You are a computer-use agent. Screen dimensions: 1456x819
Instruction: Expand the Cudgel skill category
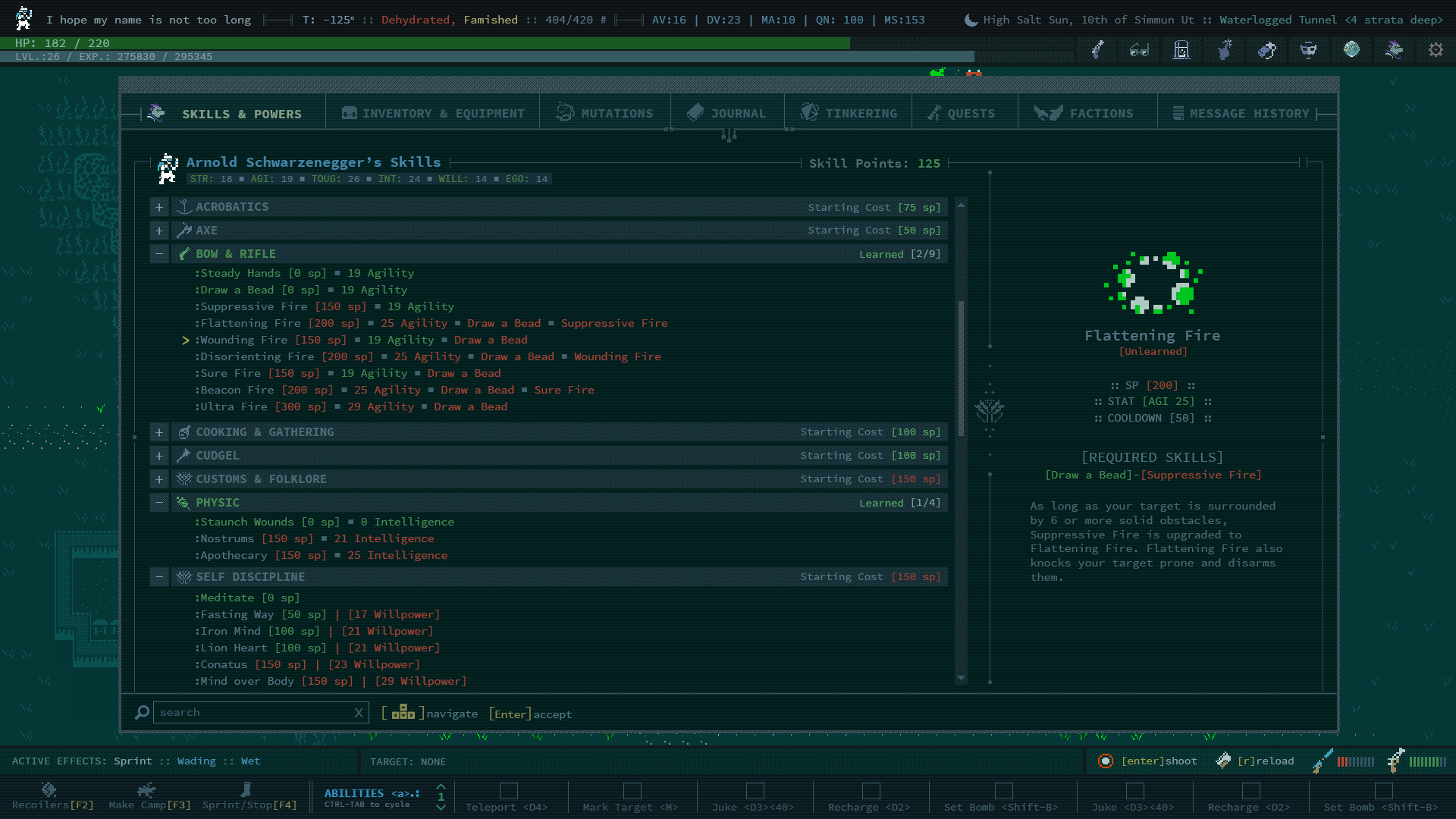coord(159,456)
